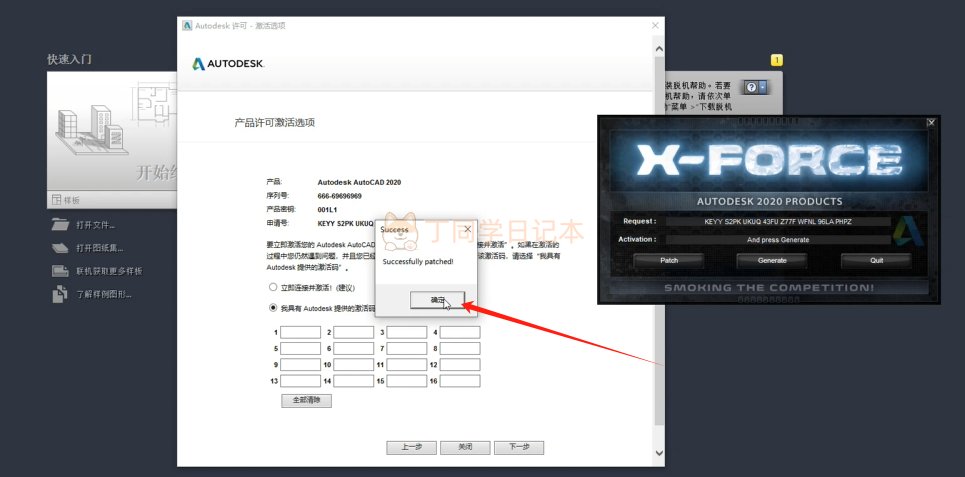Viewport: 965px width, 477px height.
Task: Click the 产品许可激活选项 heading
Action: tap(274, 122)
